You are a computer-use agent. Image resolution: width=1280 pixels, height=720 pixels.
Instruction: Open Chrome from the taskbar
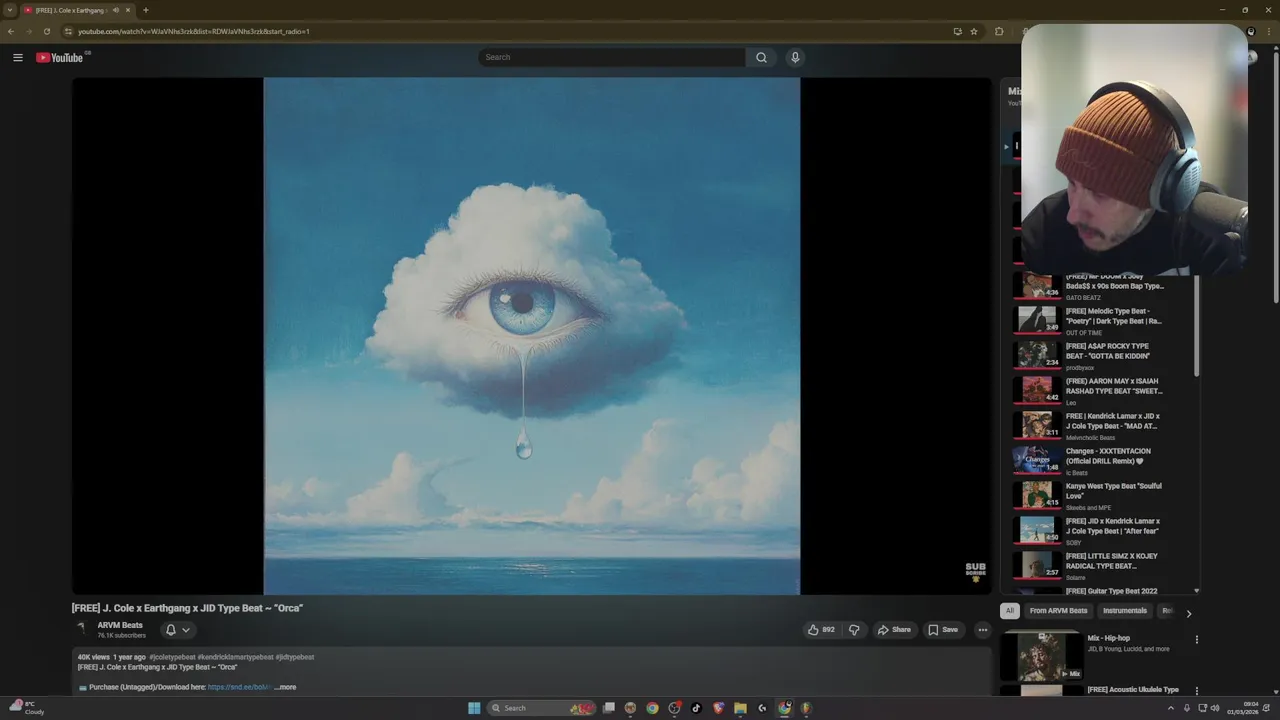tap(652, 708)
